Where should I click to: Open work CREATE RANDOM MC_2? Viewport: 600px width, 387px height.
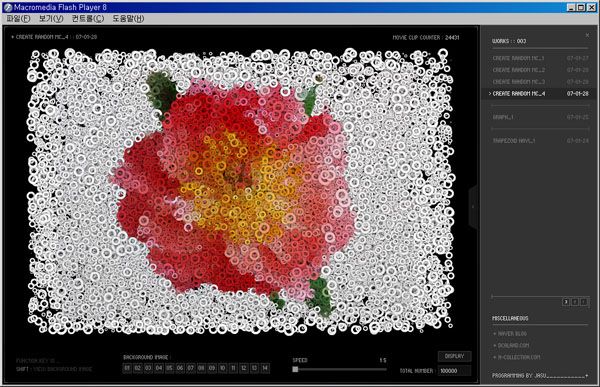click(x=540, y=70)
